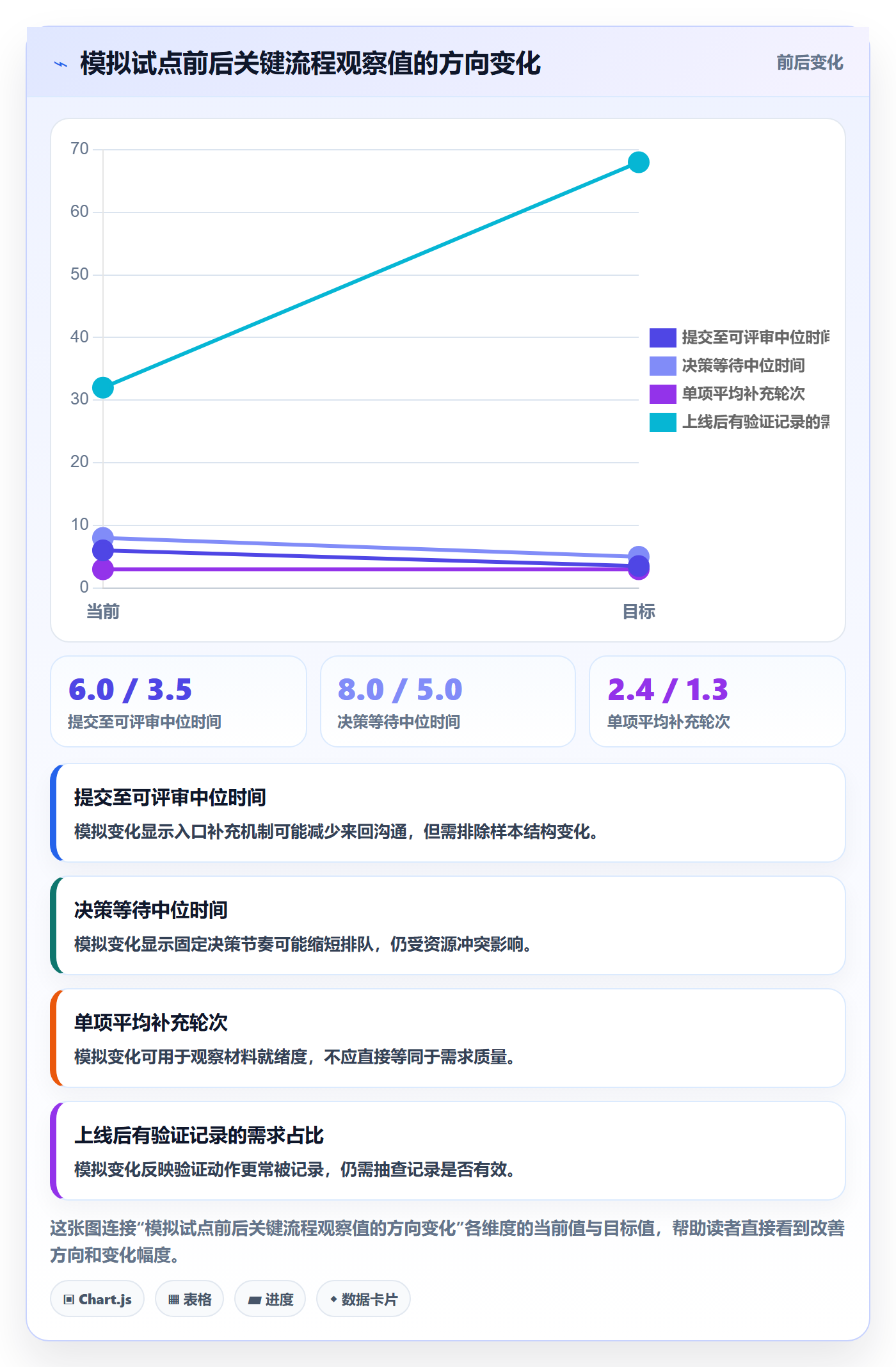The height and width of the screenshot is (1367, 896).
Task: Open the 上线后有验证记录的需求占比 card heading
Action: pos(199,1135)
